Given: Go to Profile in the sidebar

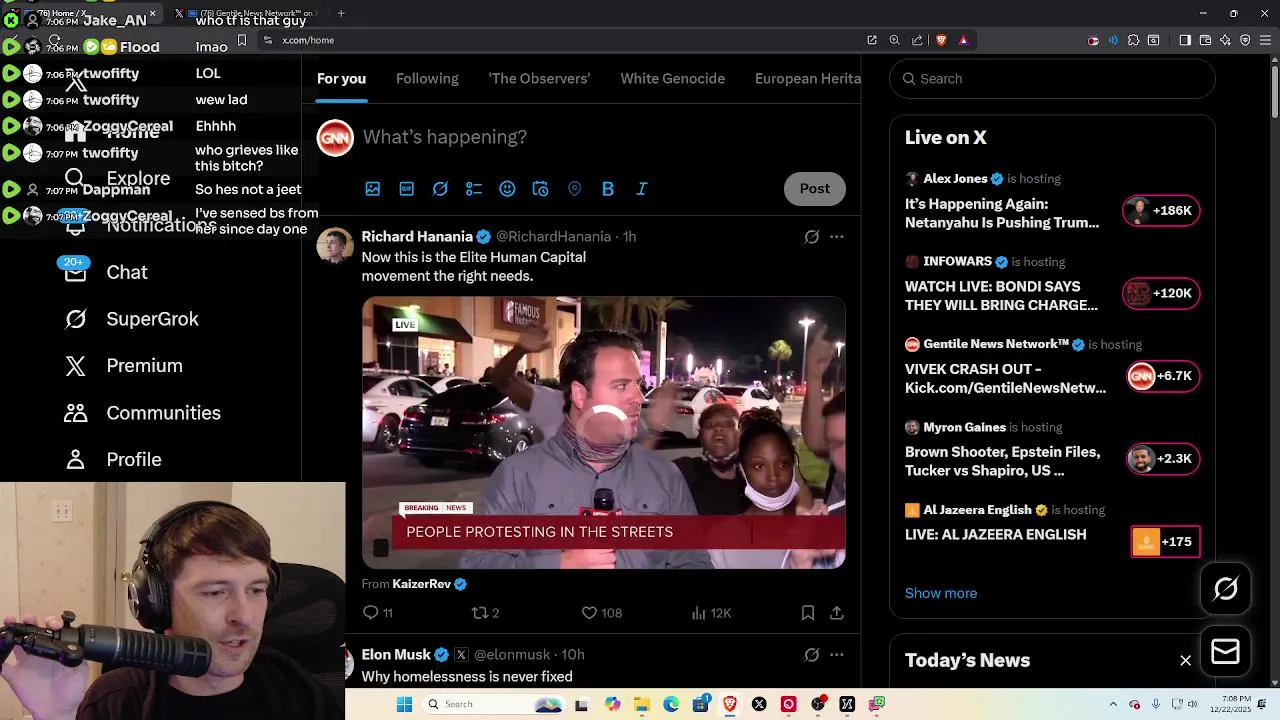Looking at the screenshot, I should coord(112,460).
